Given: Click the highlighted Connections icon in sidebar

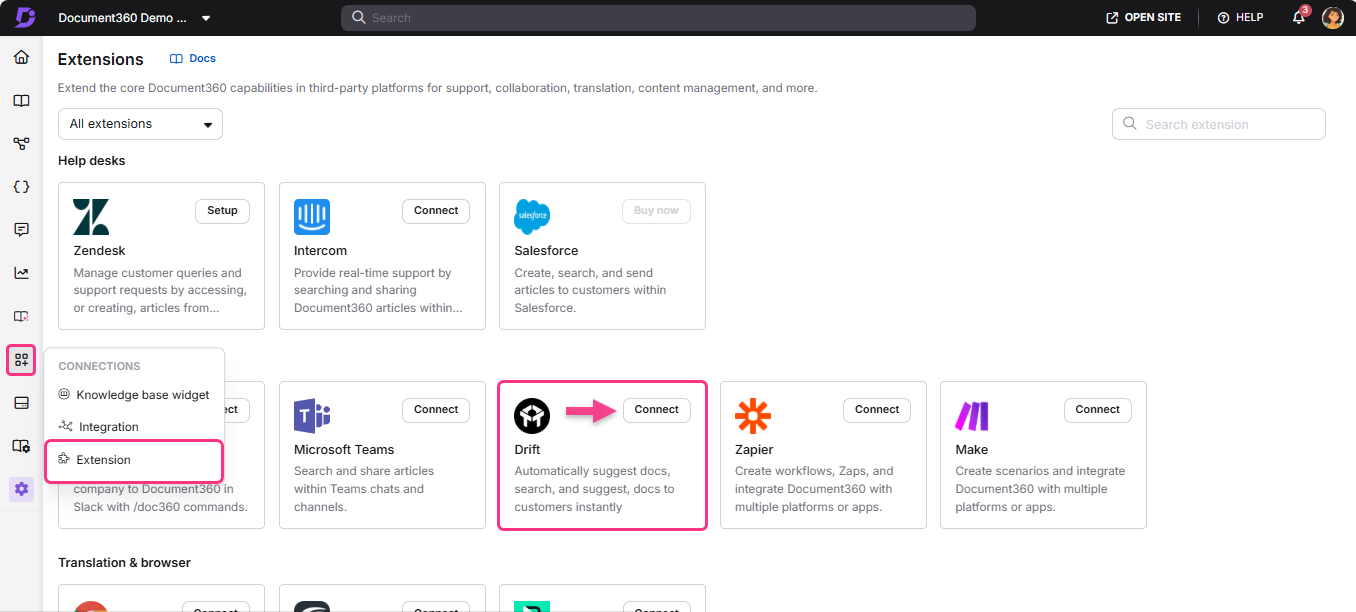Looking at the screenshot, I should [21, 360].
